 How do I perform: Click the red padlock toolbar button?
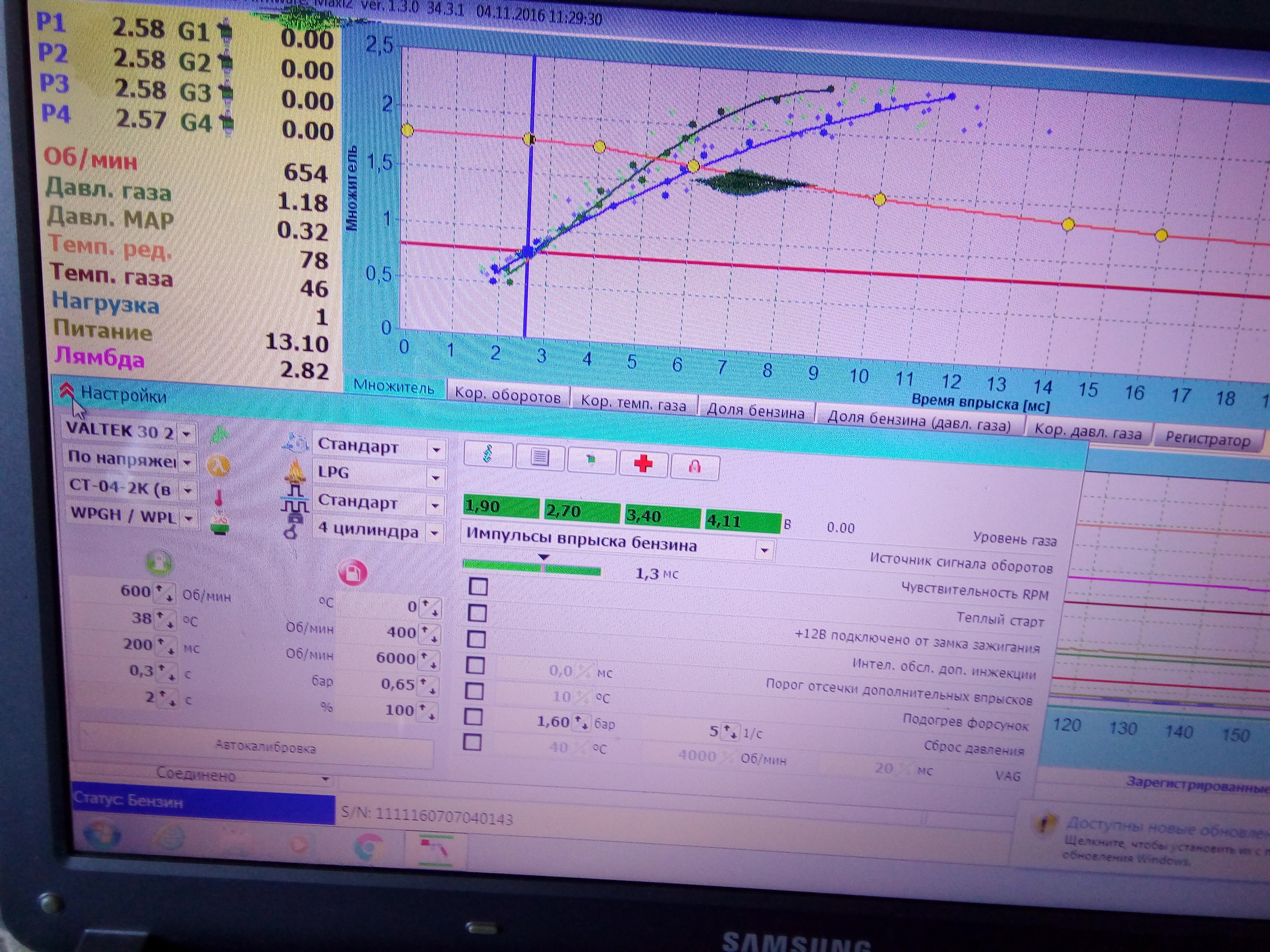695,467
